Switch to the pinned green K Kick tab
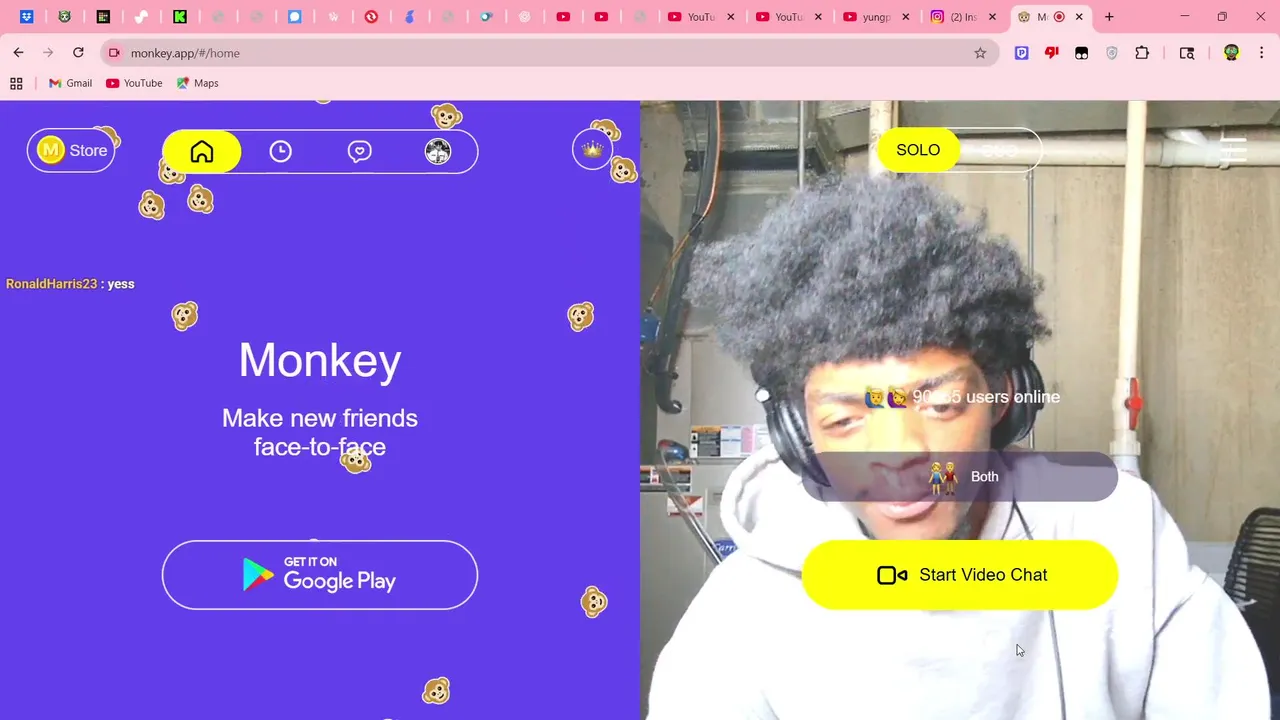Image resolution: width=1280 pixels, height=720 pixels. coord(180,17)
